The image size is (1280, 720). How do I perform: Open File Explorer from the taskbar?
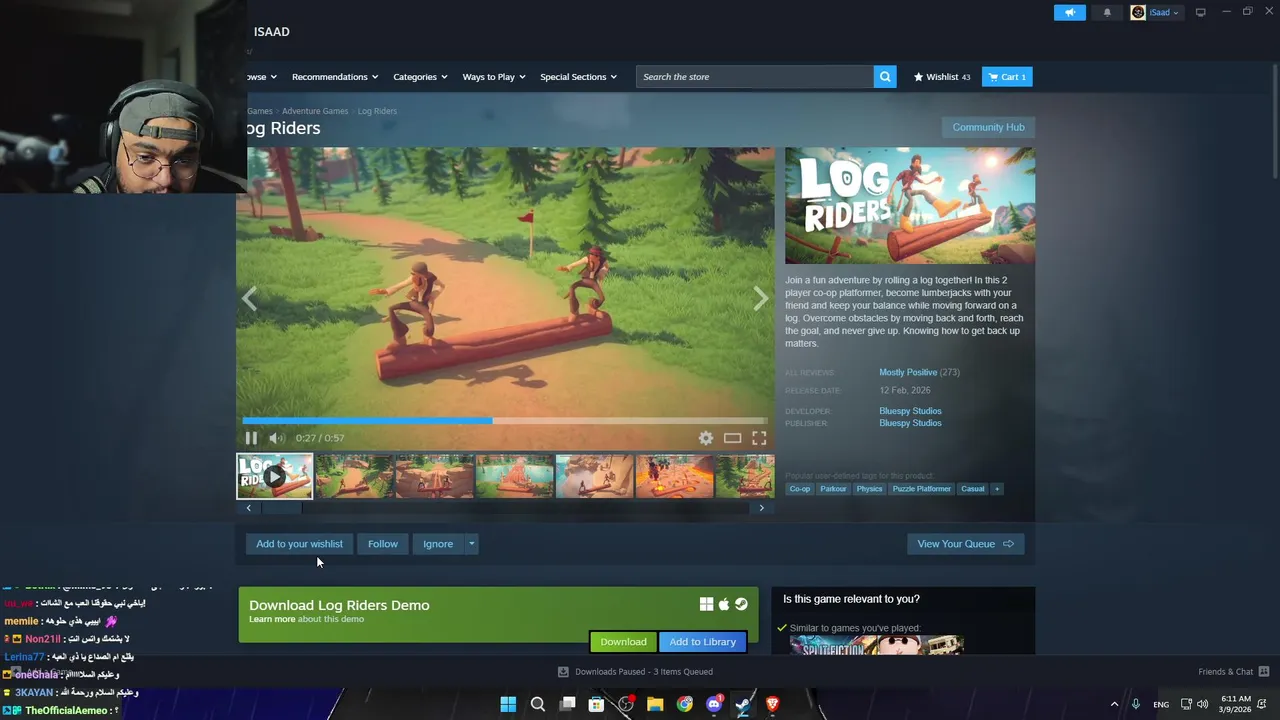point(655,704)
